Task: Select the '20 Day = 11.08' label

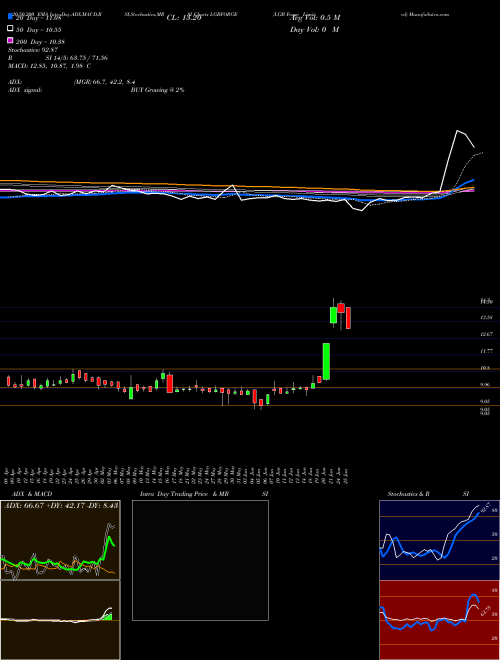Action: coord(39,18)
